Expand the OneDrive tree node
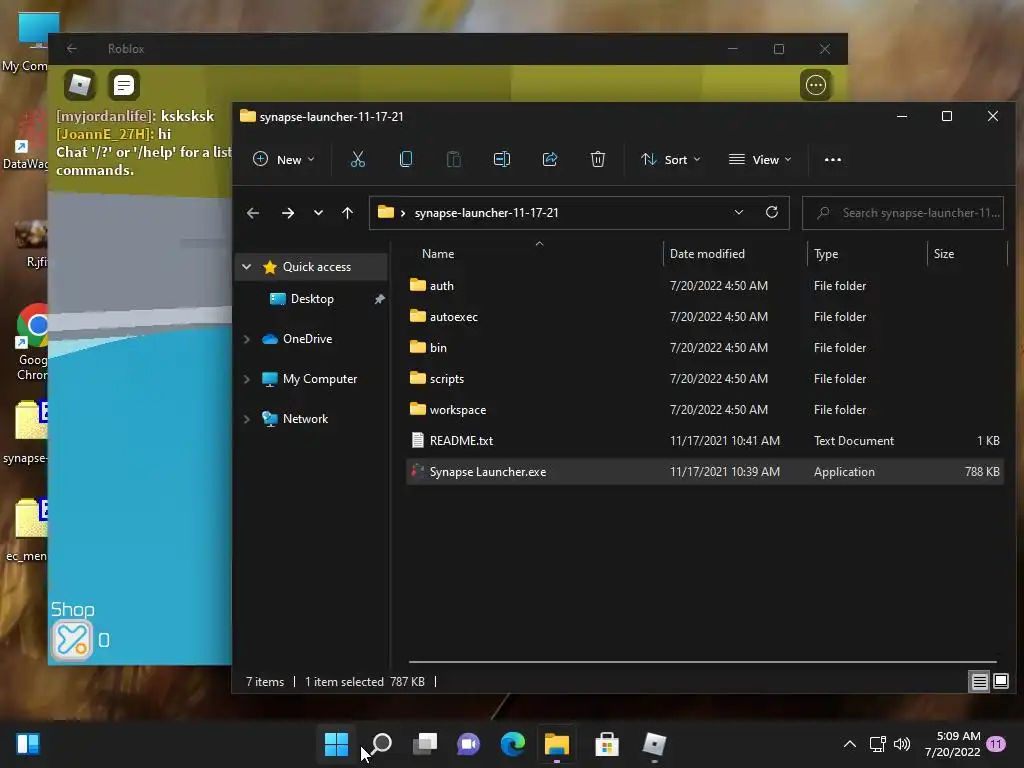Screen dimensions: 1024x768 [x=246, y=339]
